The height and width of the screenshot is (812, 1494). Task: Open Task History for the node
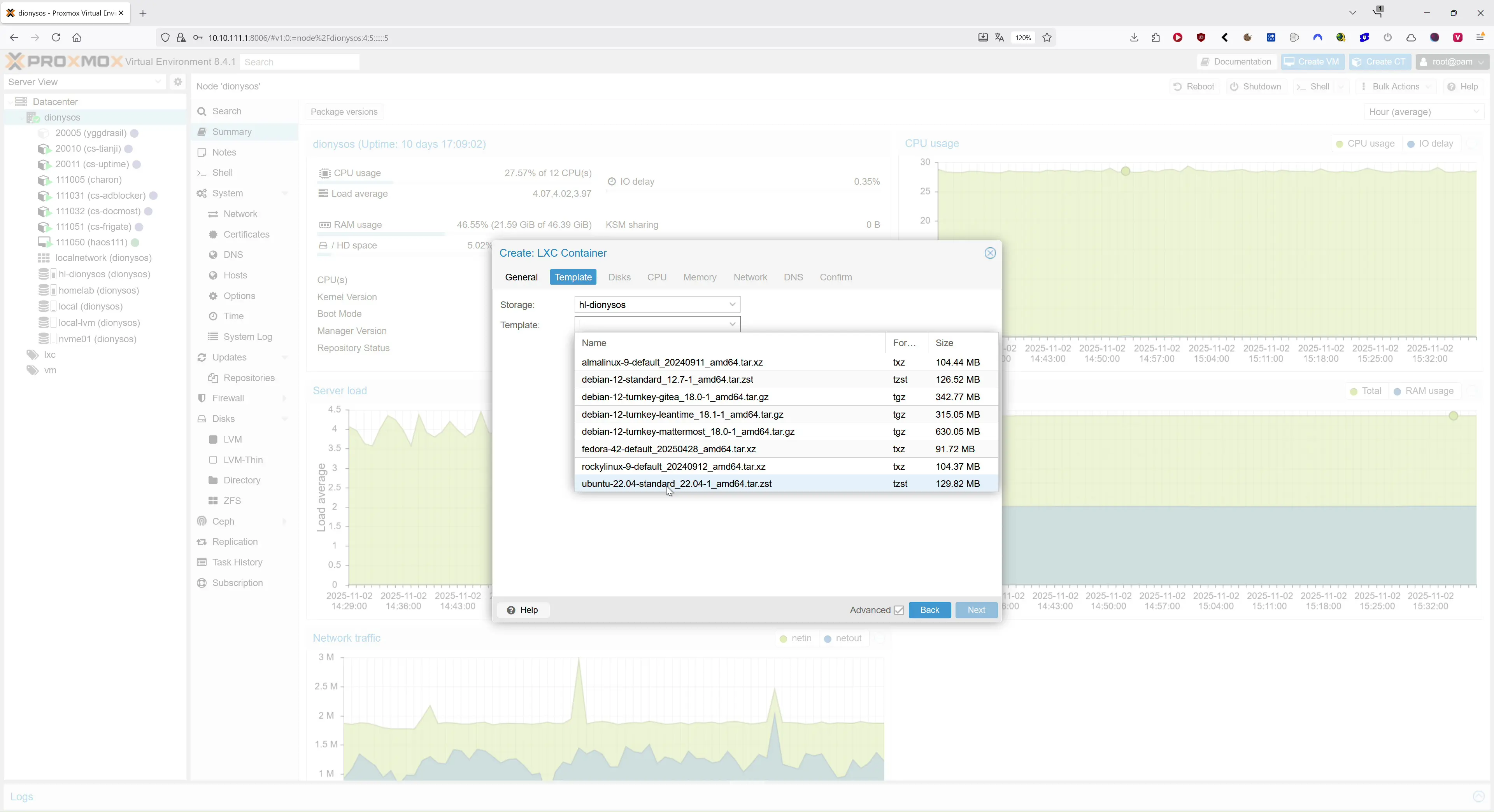coord(237,562)
